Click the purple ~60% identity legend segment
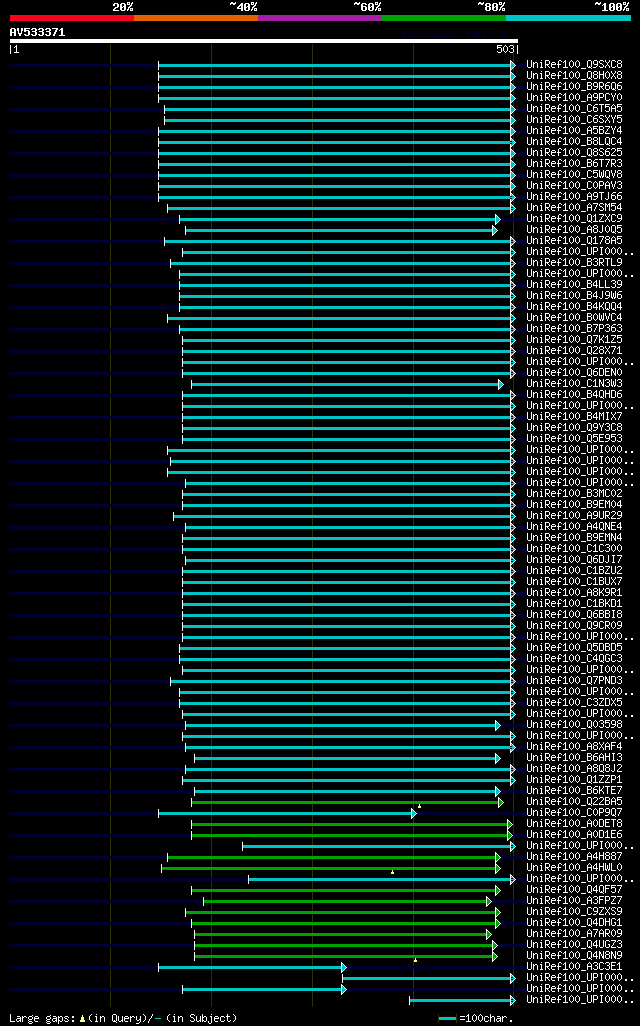 click(320, 18)
